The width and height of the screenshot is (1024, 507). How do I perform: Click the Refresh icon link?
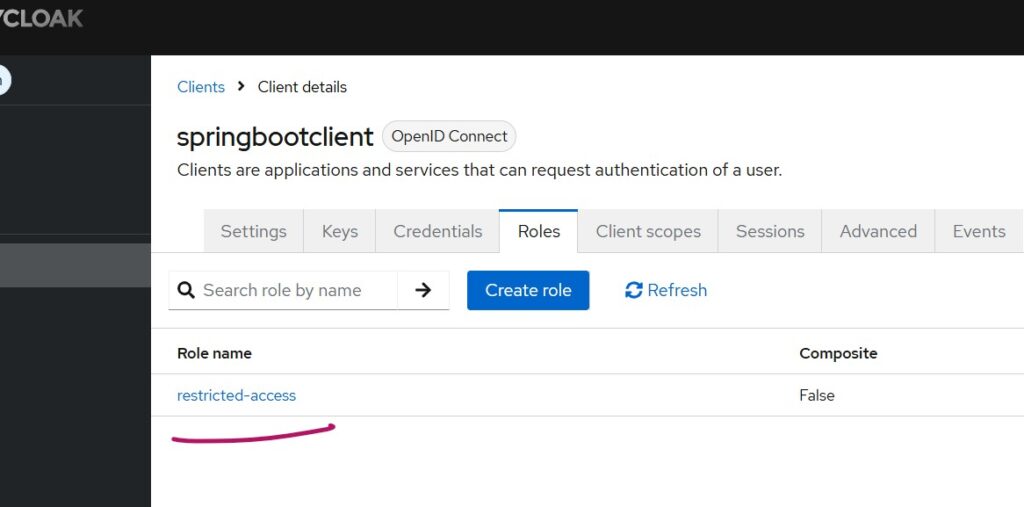(x=633, y=290)
